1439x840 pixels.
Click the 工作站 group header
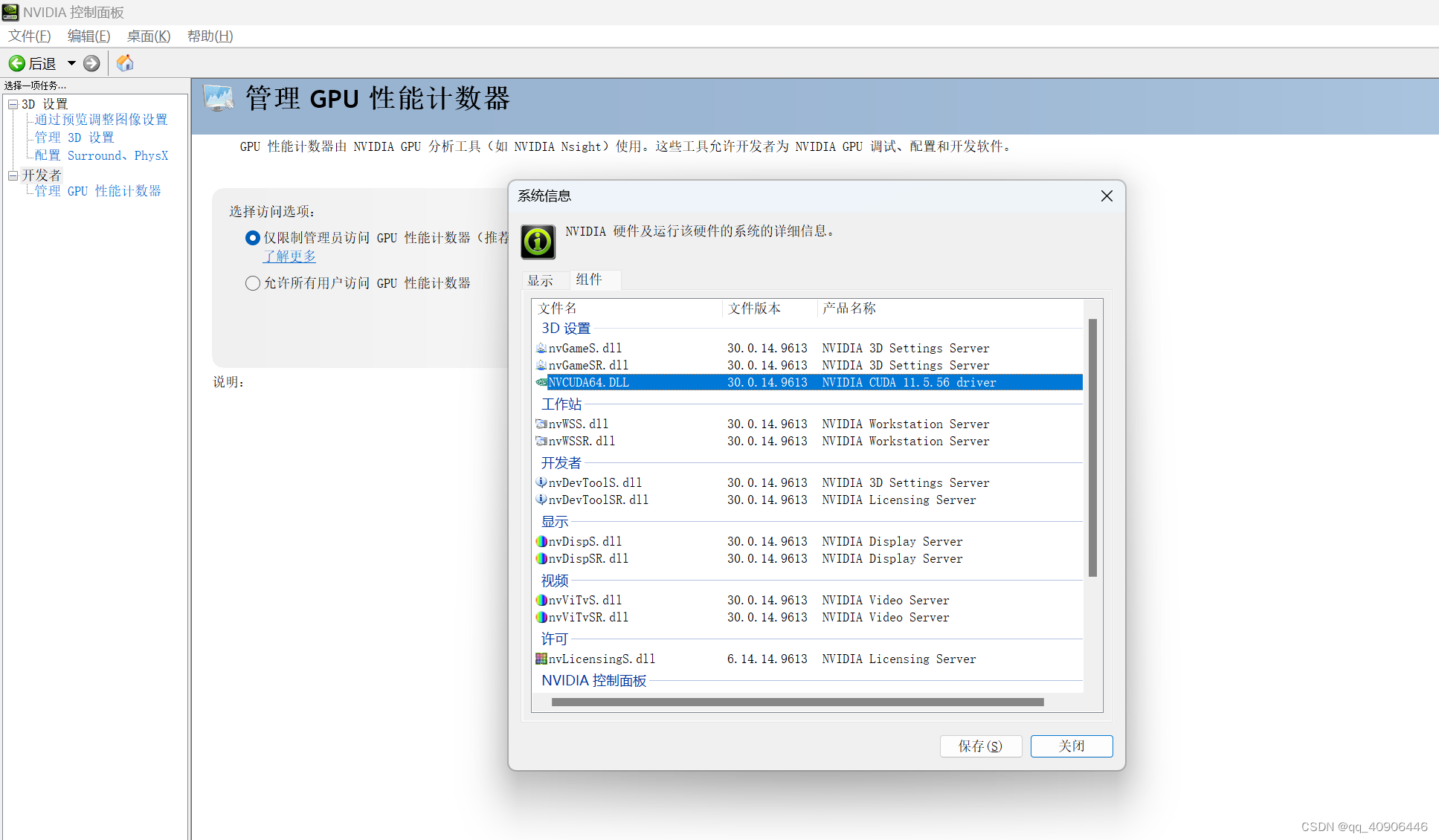click(561, 404)
